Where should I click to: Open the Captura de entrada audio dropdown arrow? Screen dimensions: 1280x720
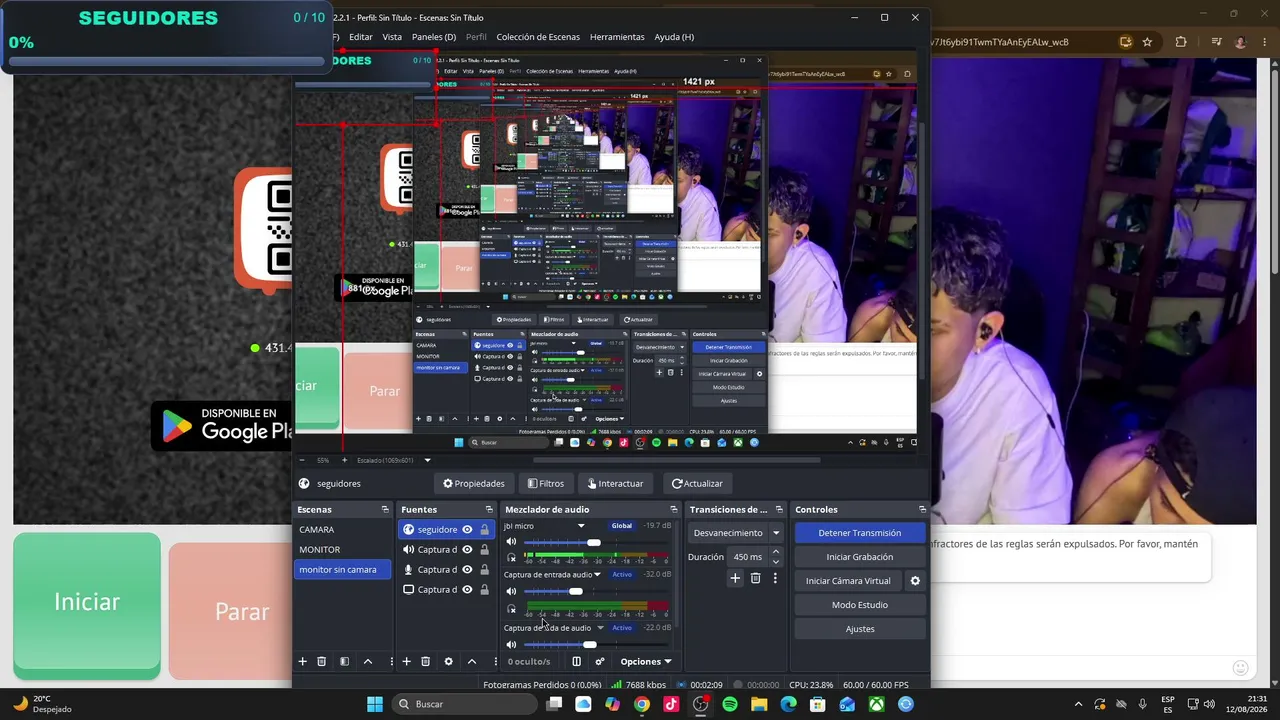coord(598,575)
